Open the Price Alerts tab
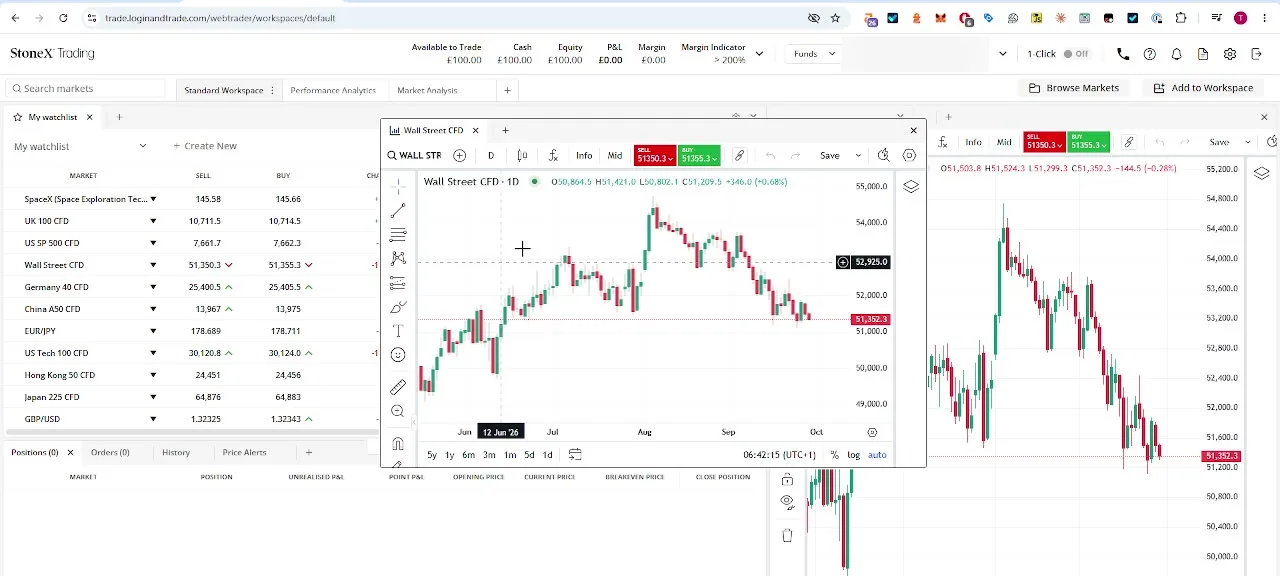Screen dimensions: 1280x576 click(244, 452)
